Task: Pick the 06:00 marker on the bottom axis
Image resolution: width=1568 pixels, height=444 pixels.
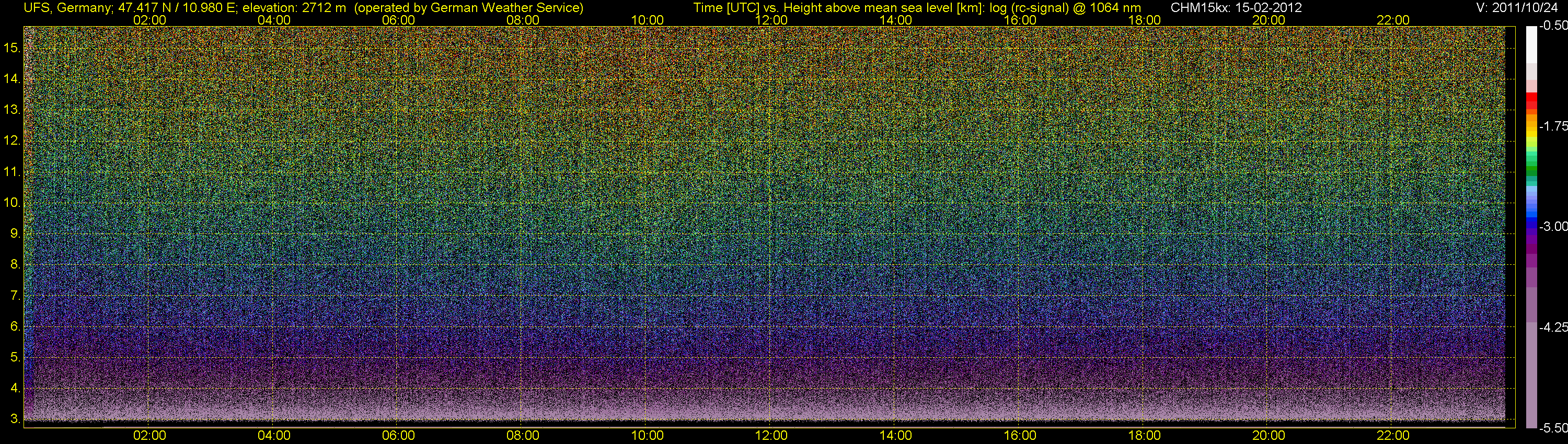Action: click(x=398, y=436)
